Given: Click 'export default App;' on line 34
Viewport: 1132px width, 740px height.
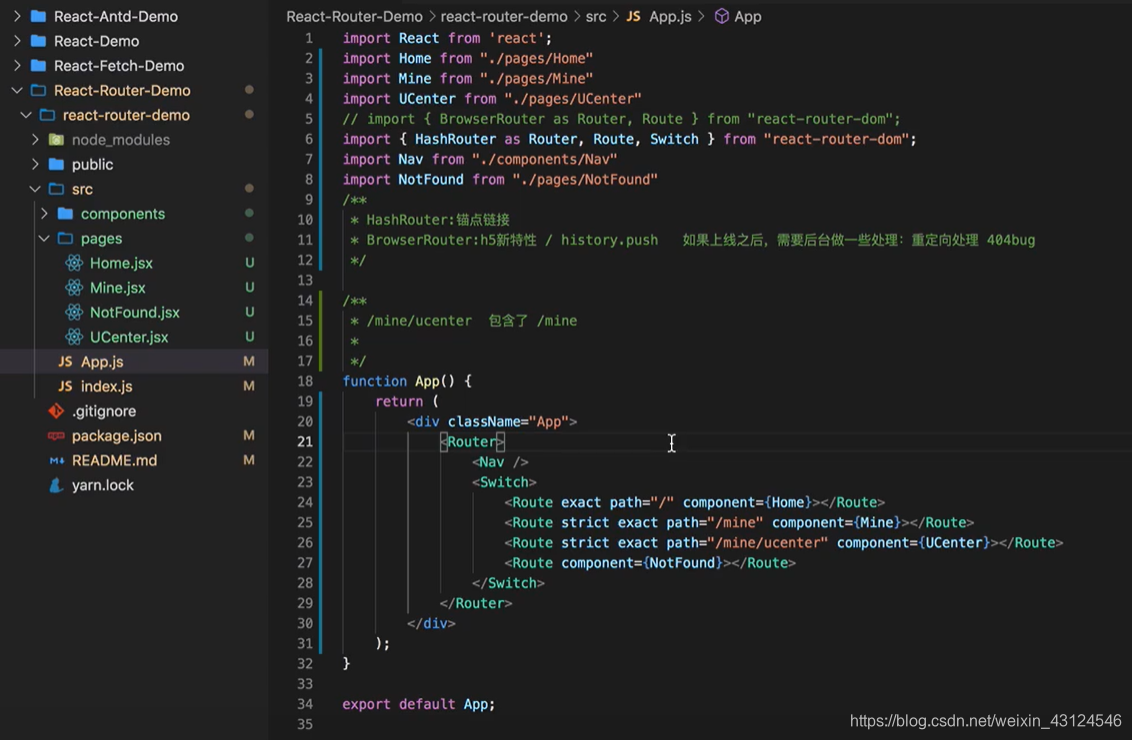Looking at the screenshot, I should pos(419,704).
